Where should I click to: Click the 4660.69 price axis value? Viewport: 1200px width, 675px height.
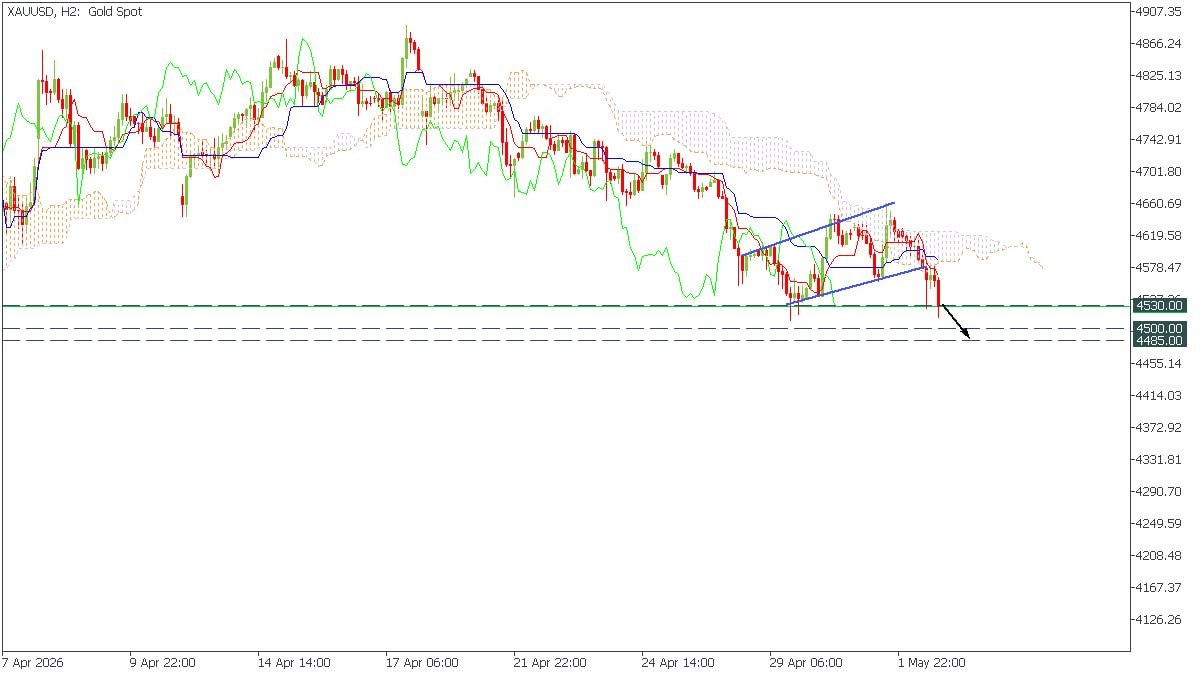coord(1160,204)
